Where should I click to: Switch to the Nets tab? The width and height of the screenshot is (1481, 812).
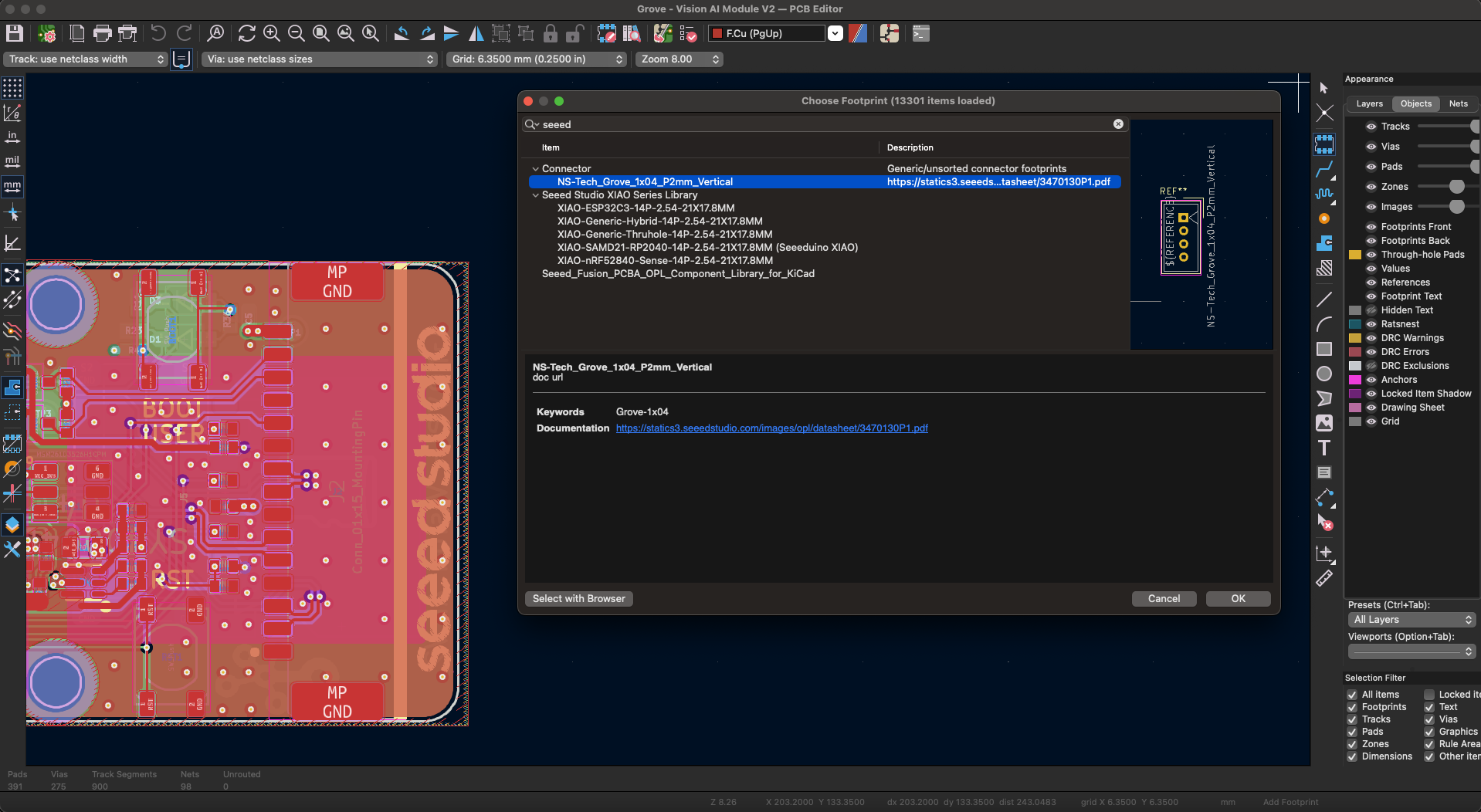pyautogui.click(x=1458, y=104)
